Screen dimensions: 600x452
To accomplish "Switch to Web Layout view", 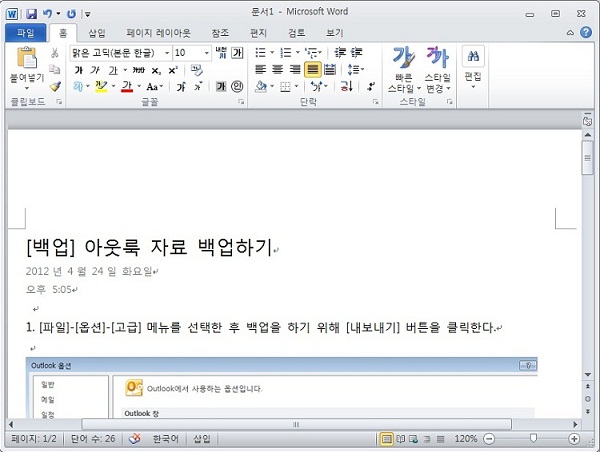I will [x=414, y=439].
